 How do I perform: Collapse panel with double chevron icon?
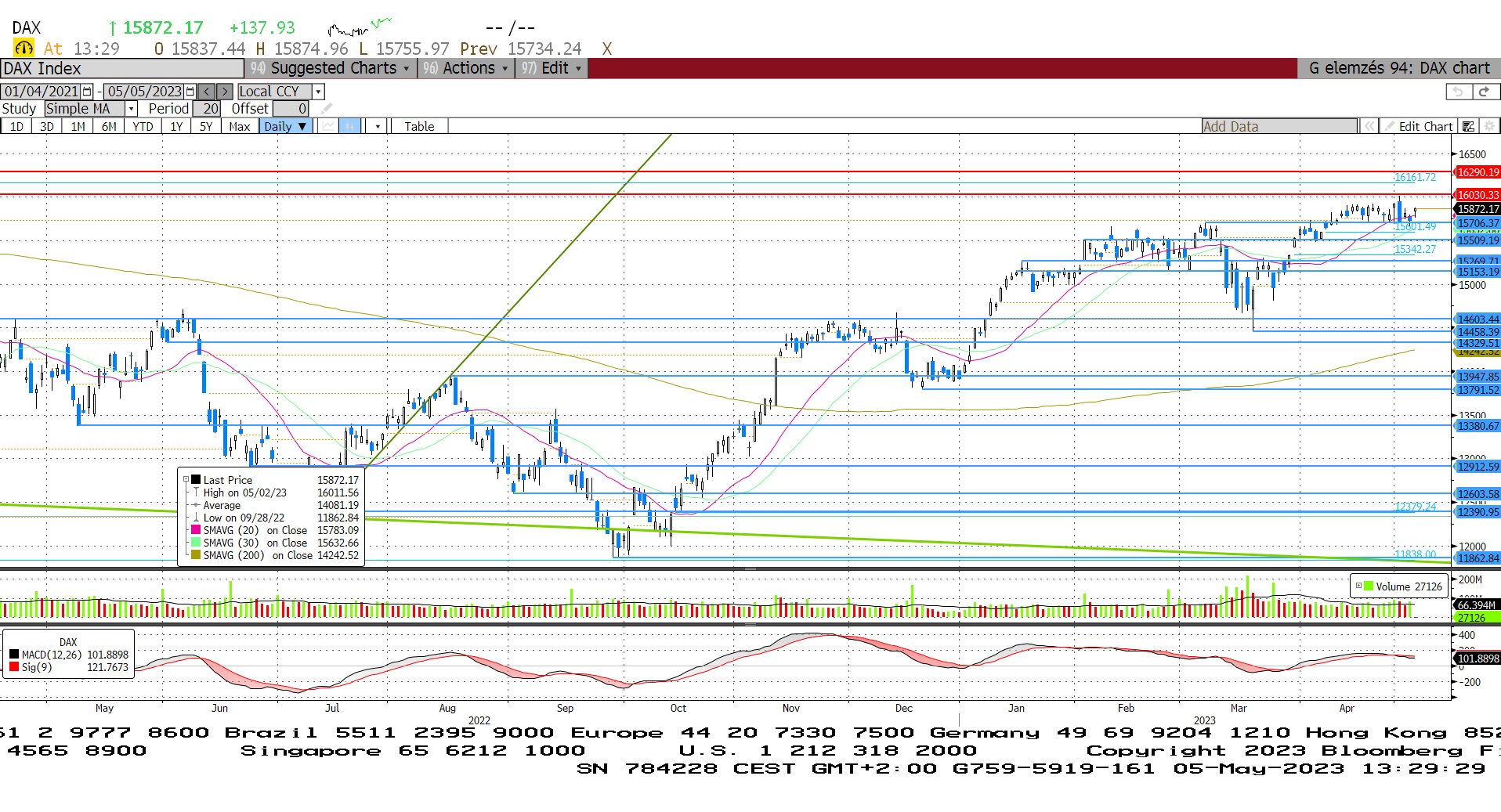coord(1369,126)
